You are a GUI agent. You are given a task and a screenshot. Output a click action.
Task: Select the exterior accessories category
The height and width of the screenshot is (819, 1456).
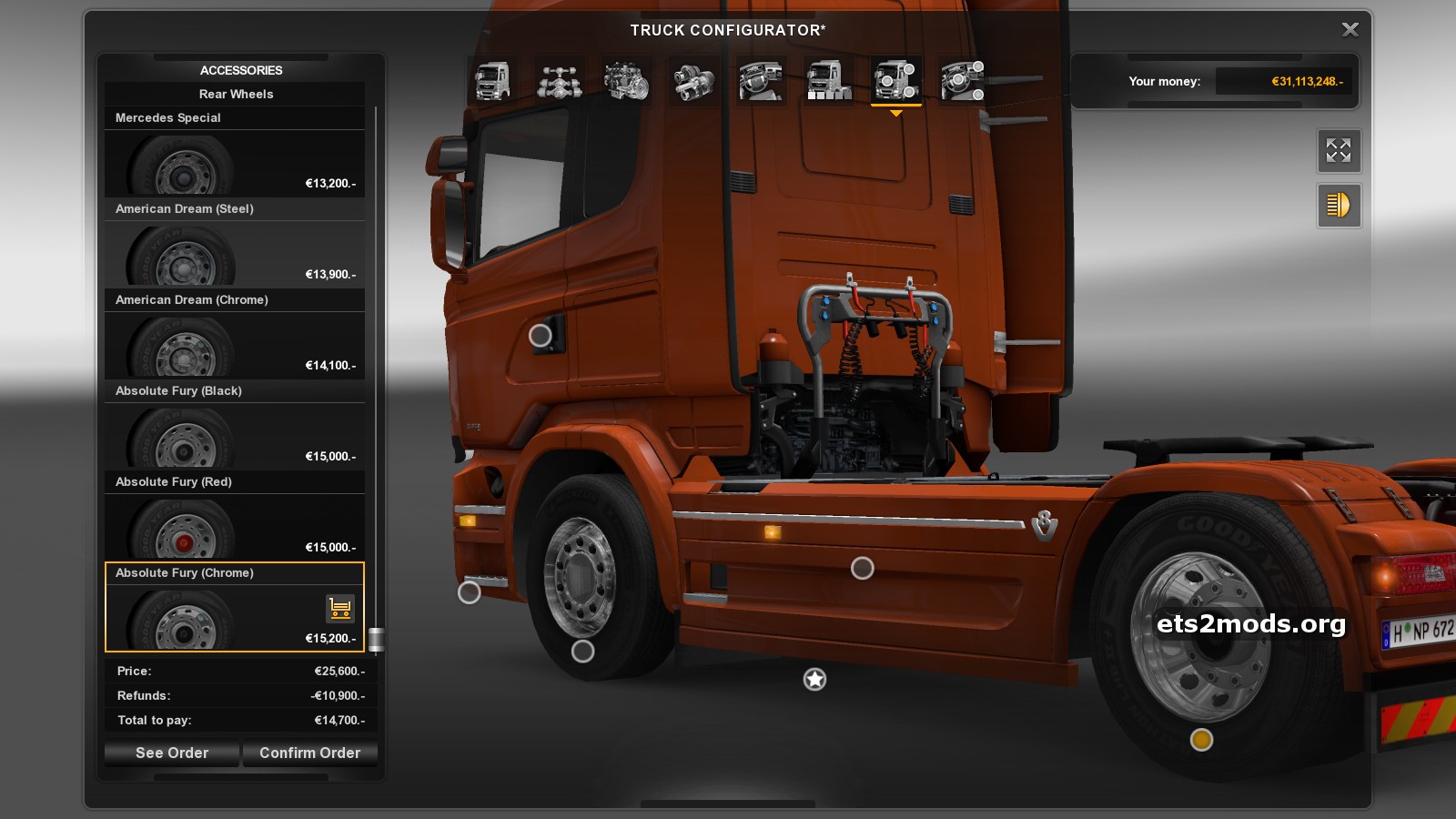pyautogui.click(x=896, y=80)
